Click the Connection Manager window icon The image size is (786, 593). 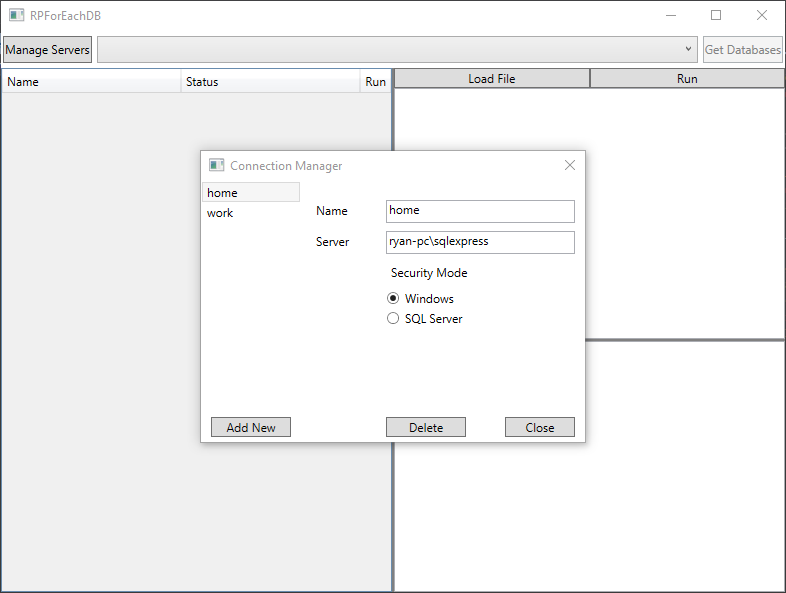(217, 165)
